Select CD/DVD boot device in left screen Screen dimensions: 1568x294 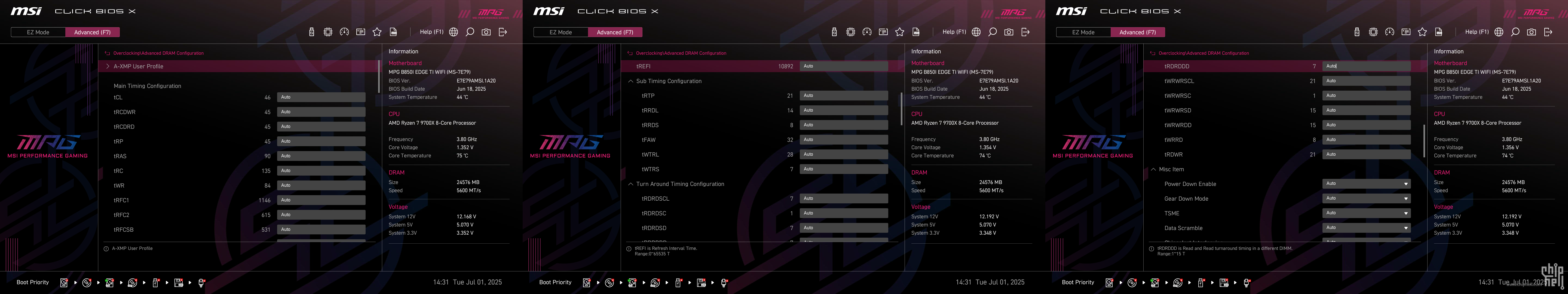pos(87,283)
